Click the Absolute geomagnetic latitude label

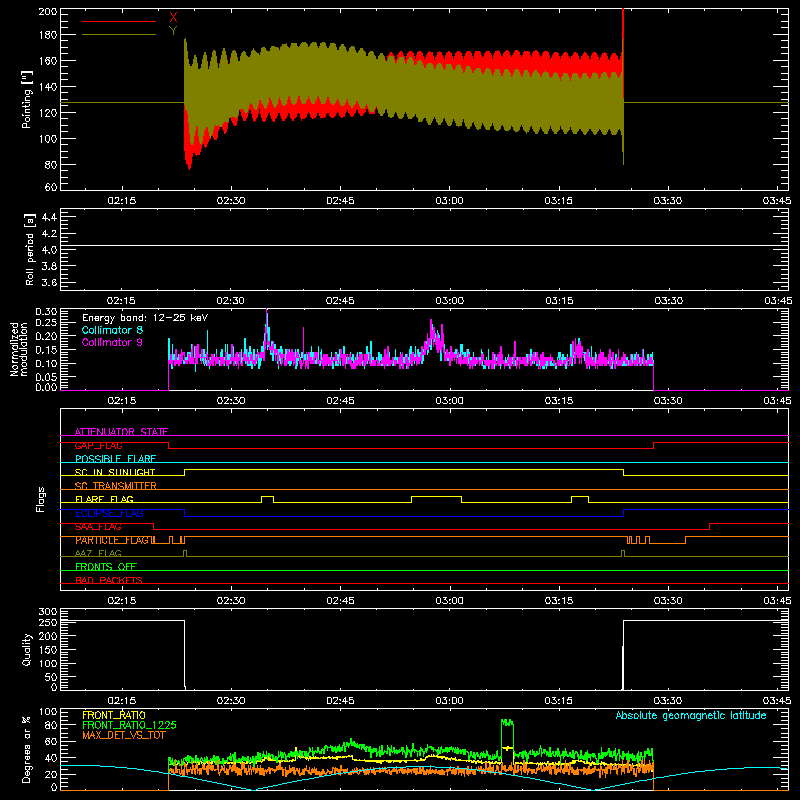coord(691,715)
